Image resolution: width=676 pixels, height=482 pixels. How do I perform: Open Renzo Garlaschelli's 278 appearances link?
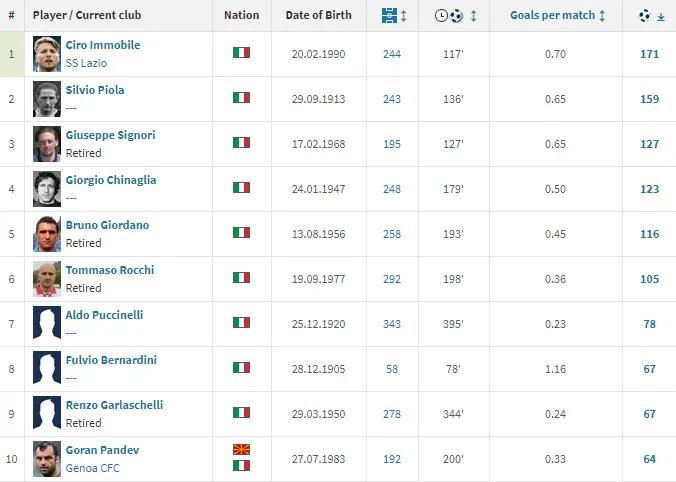coord(392,413)
